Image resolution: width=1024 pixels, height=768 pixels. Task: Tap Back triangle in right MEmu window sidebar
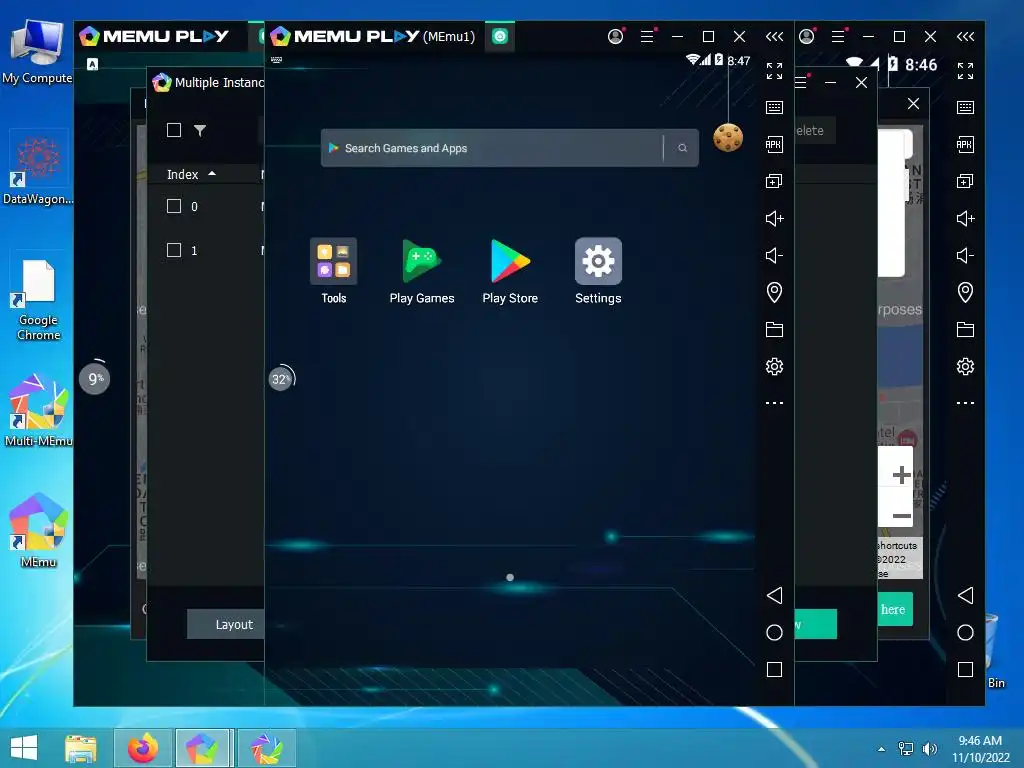pos(965,595)
